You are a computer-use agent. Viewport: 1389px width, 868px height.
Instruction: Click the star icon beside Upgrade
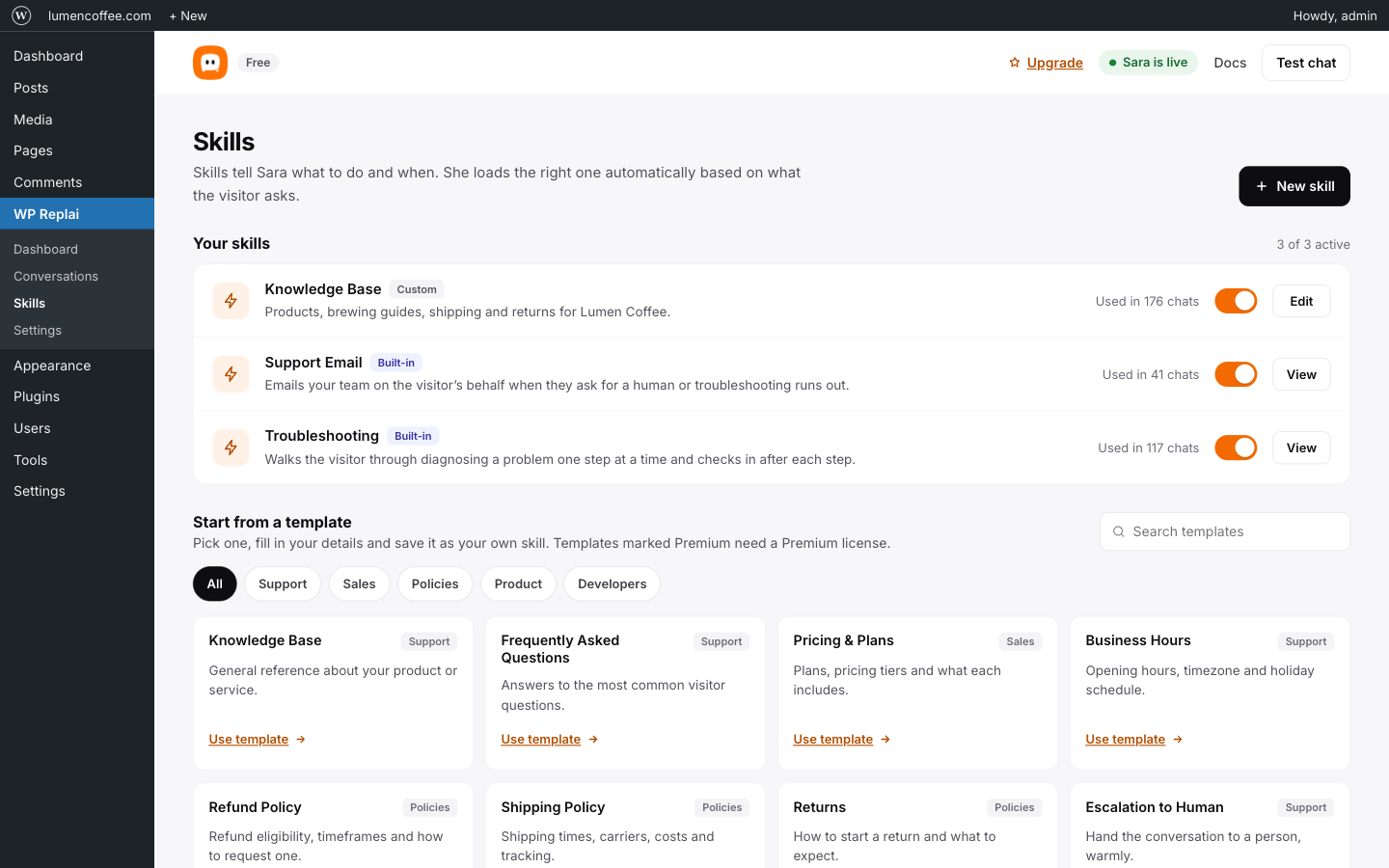point(1015,63)
